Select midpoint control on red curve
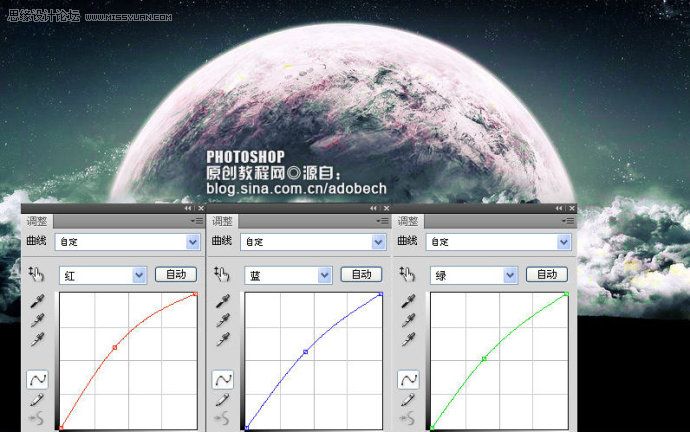This screenshot has width=690, height=432. [x=115, y=348]
